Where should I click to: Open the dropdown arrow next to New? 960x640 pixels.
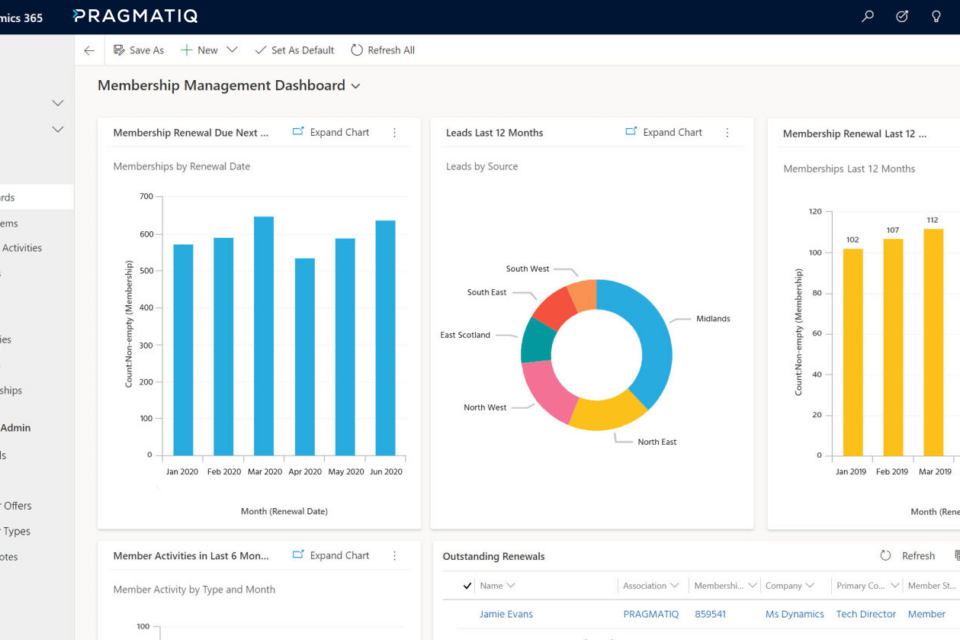point(232,50)
